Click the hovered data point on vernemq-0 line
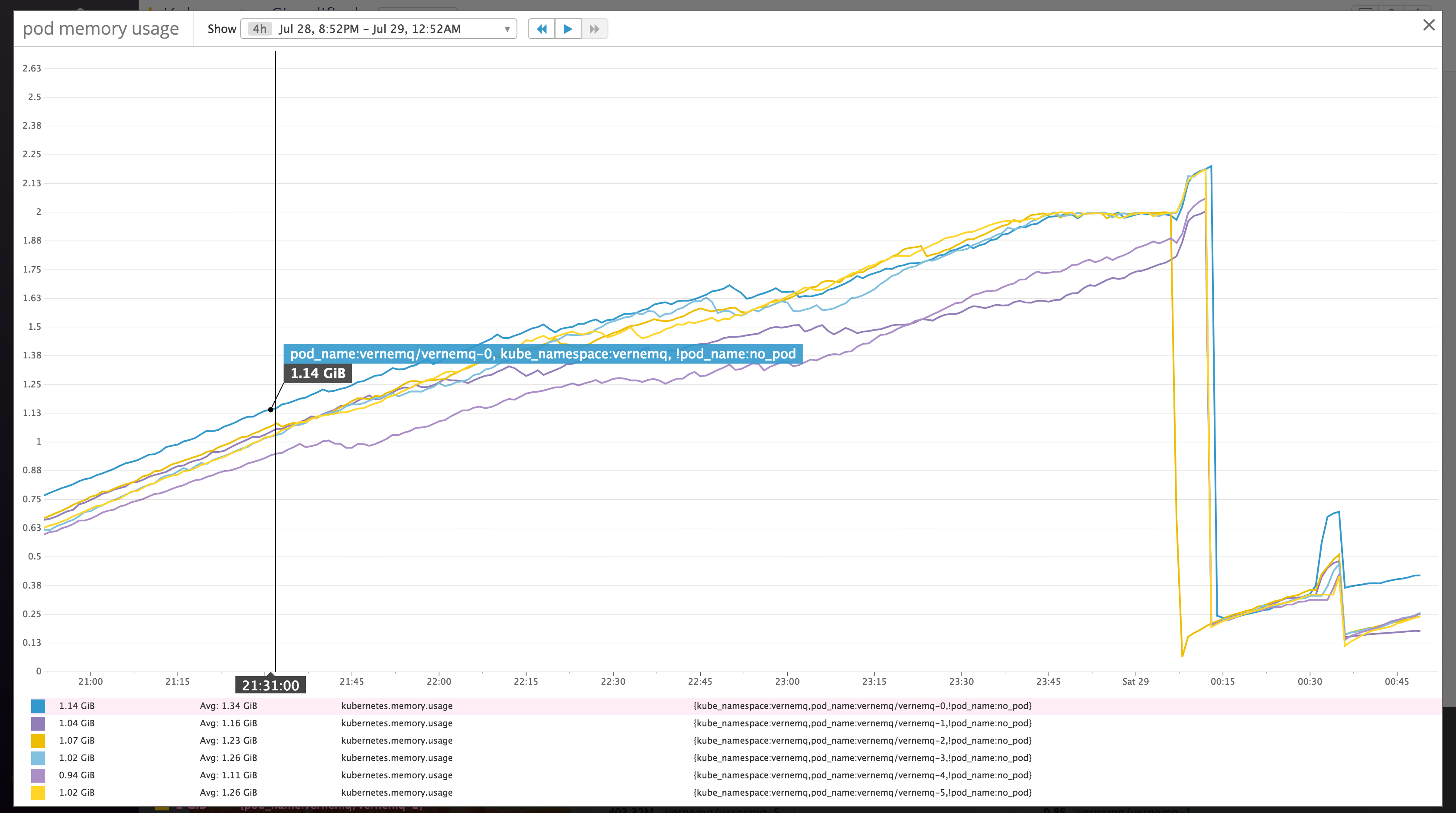The image size is (1456, 813). pyautogui.click(x=271, y=410)
